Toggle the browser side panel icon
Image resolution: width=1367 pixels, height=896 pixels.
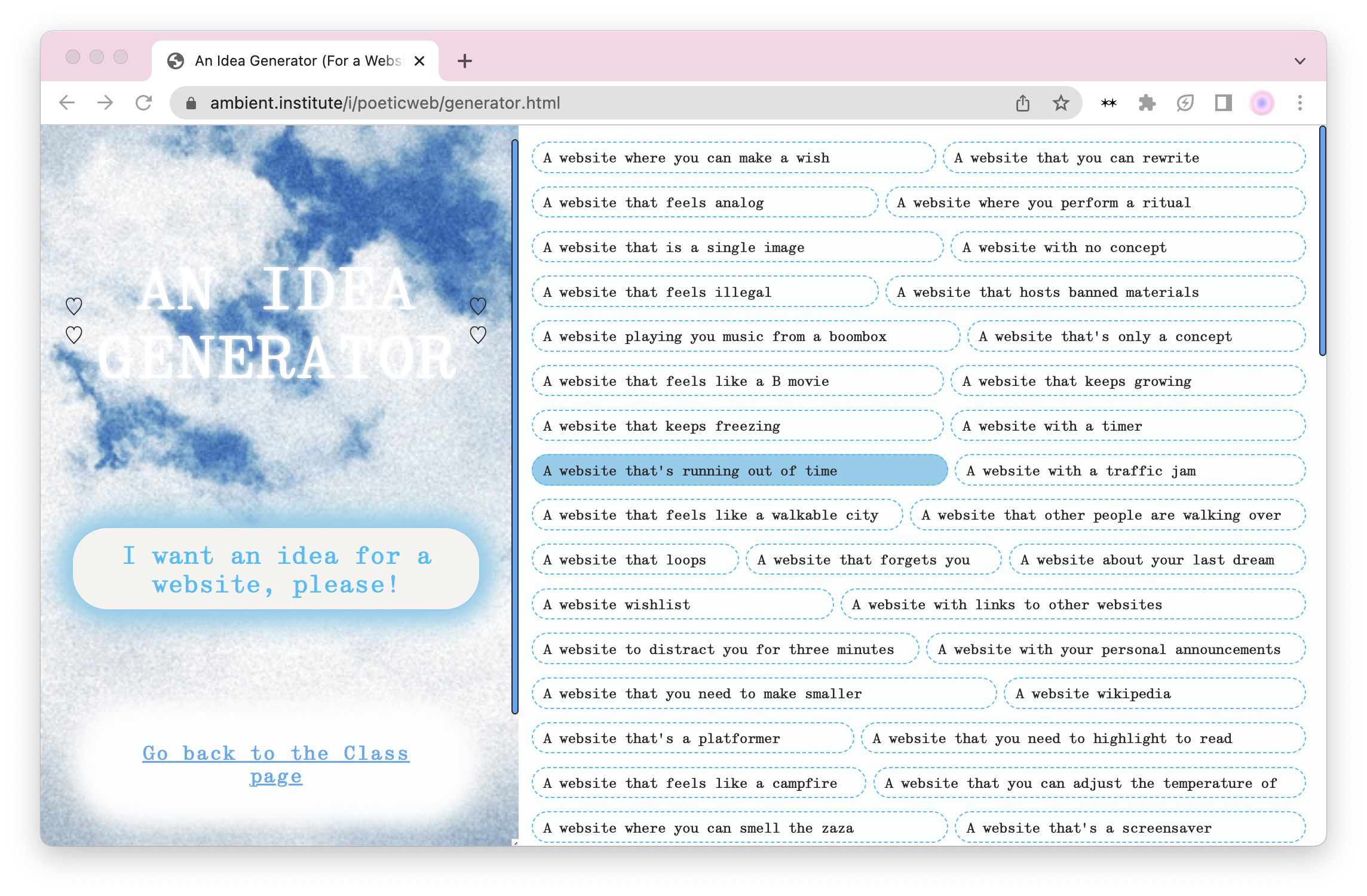(x=1223, y=103)
